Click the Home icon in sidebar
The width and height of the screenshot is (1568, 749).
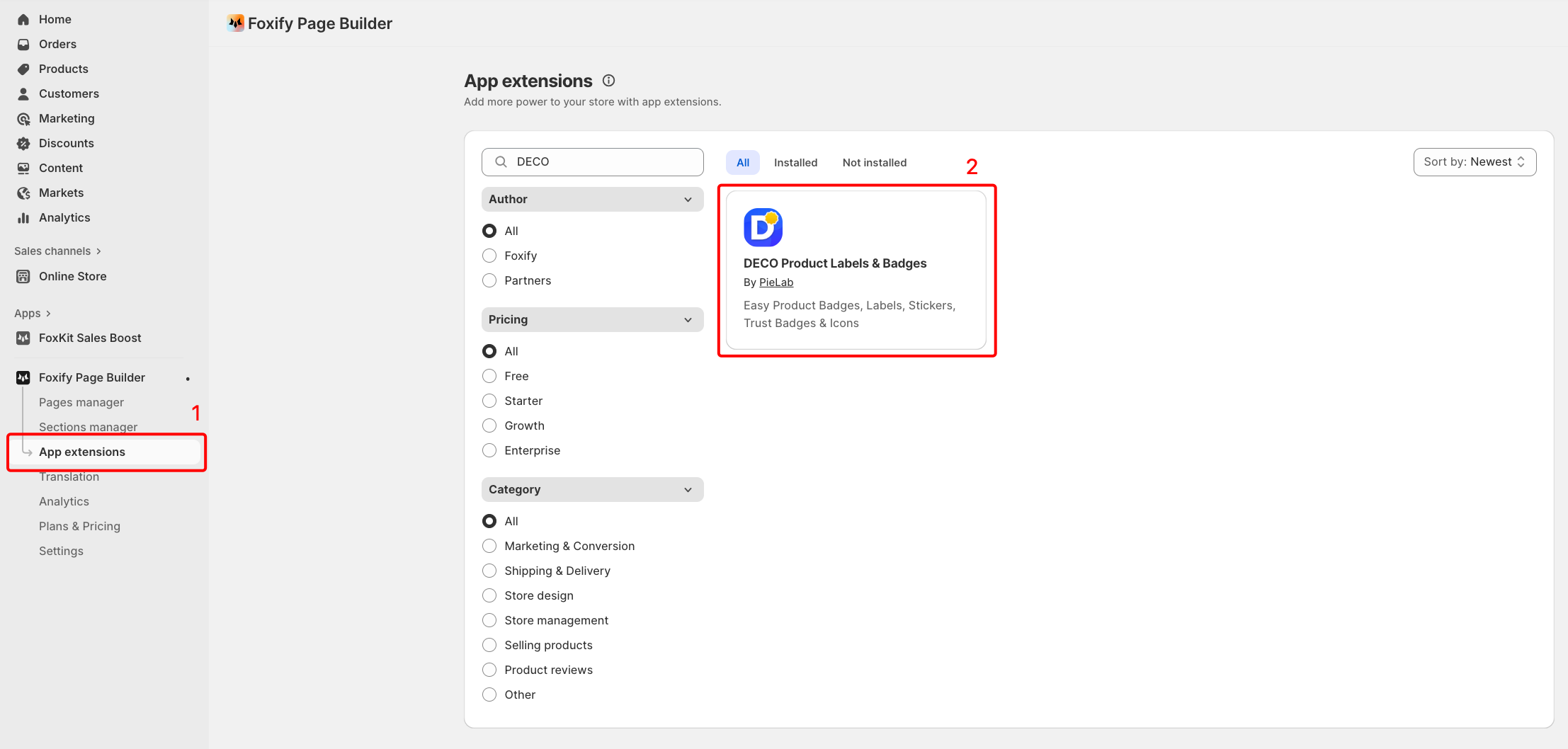click(x=23, y=19)
